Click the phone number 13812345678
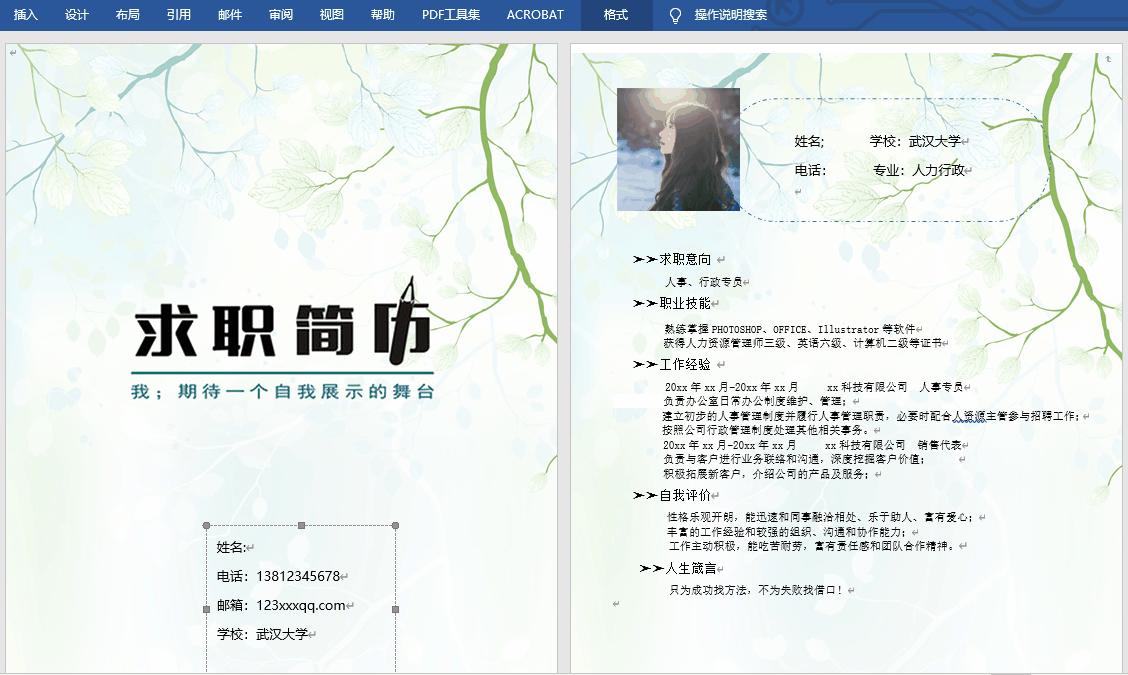This screenshot has height=675, width=1128. (300, 574)
